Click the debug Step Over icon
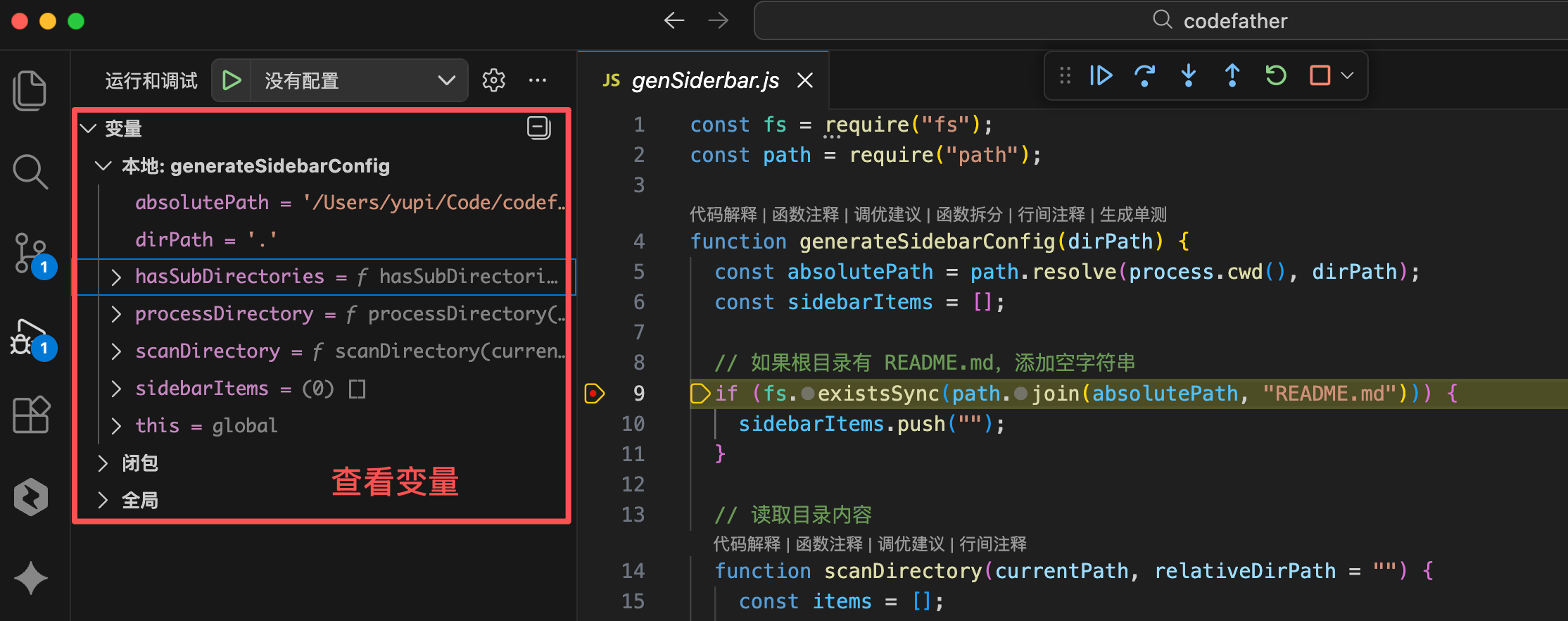 pos(1144,75)
